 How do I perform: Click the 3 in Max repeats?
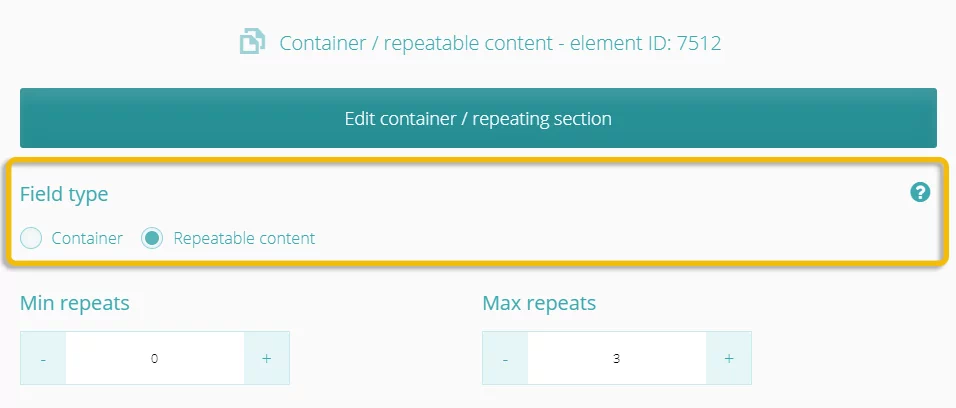tap(616, 359)
